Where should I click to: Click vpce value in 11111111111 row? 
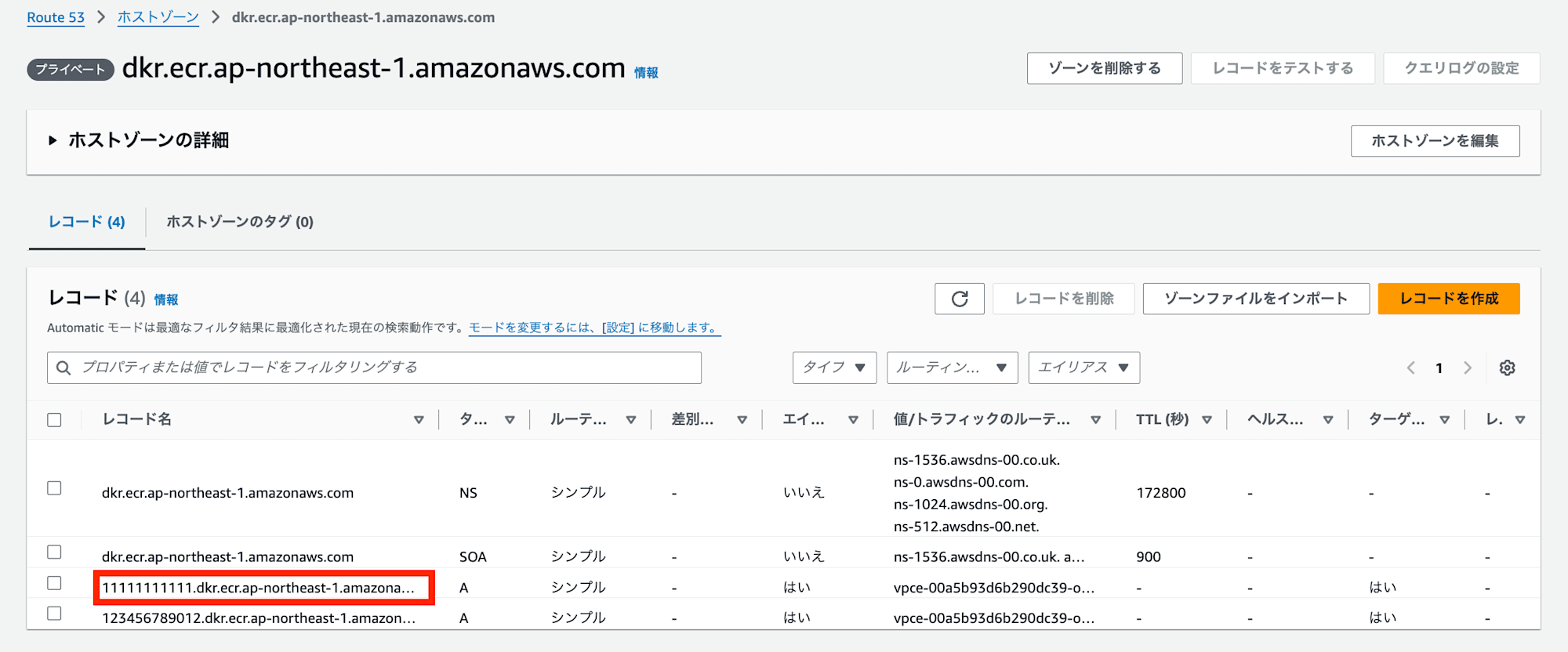pyautogui.click(x=994, y=588)
